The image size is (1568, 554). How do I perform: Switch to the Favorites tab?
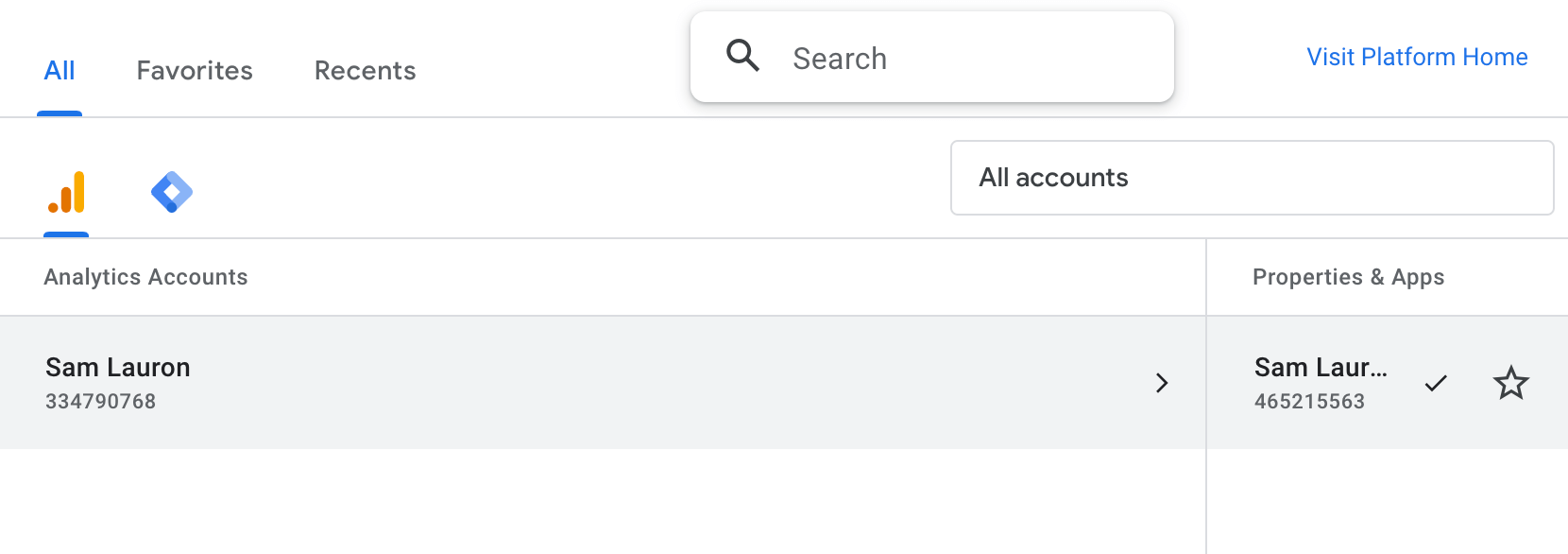click(194, 70)
